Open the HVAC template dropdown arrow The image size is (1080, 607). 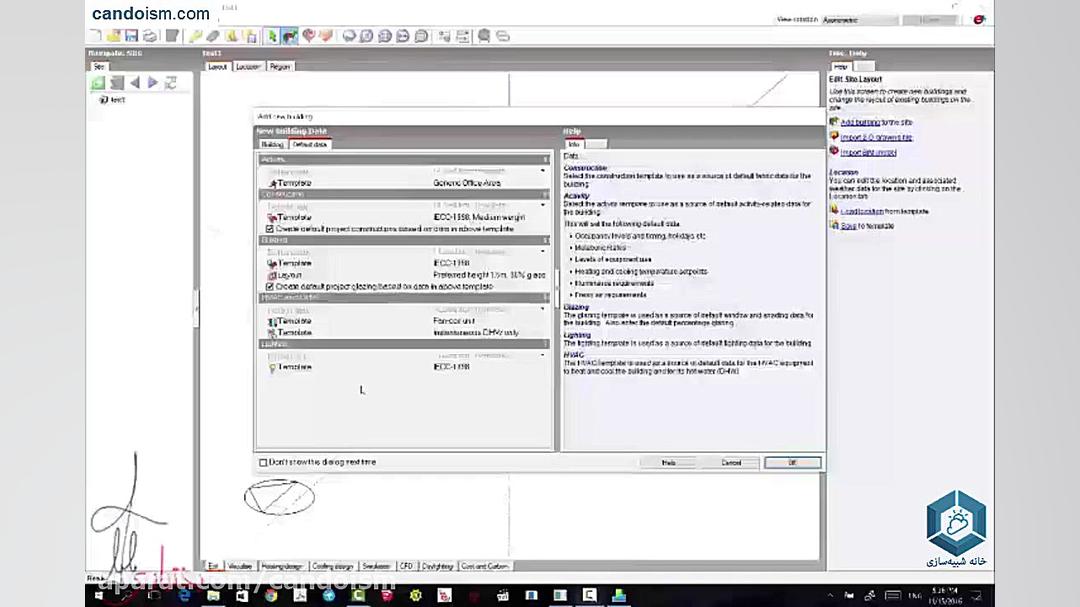[x=543, y=309]
